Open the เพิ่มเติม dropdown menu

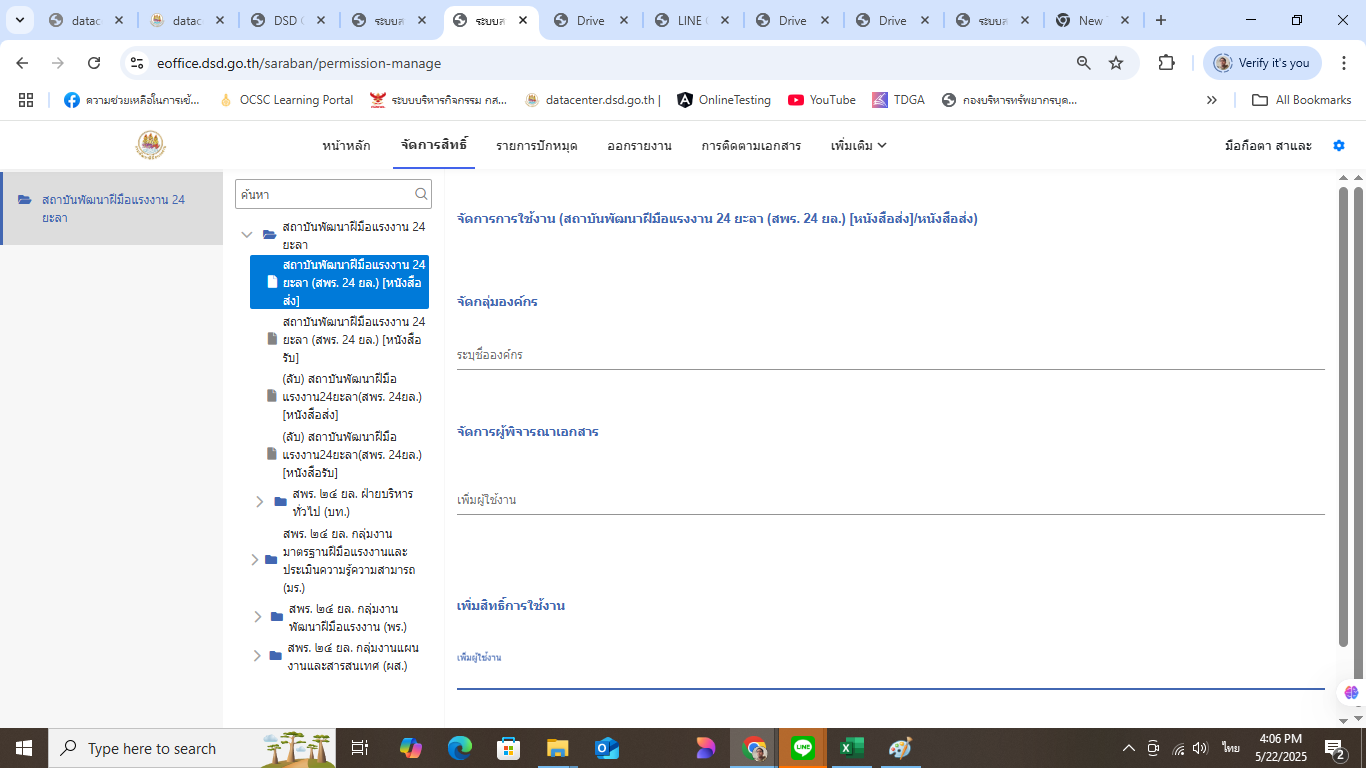859,146
